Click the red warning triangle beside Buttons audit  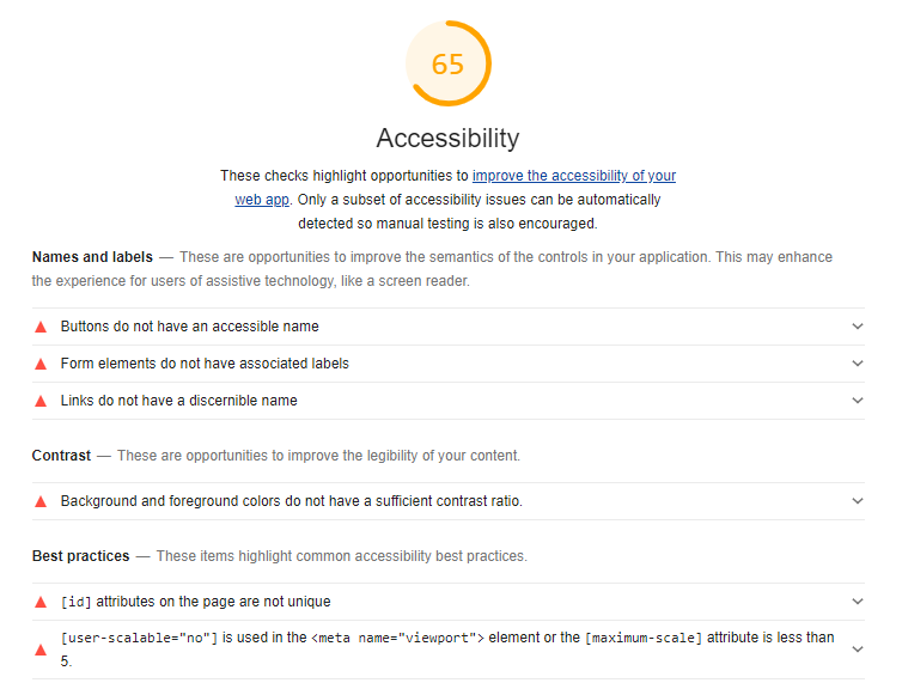point(41,327)
